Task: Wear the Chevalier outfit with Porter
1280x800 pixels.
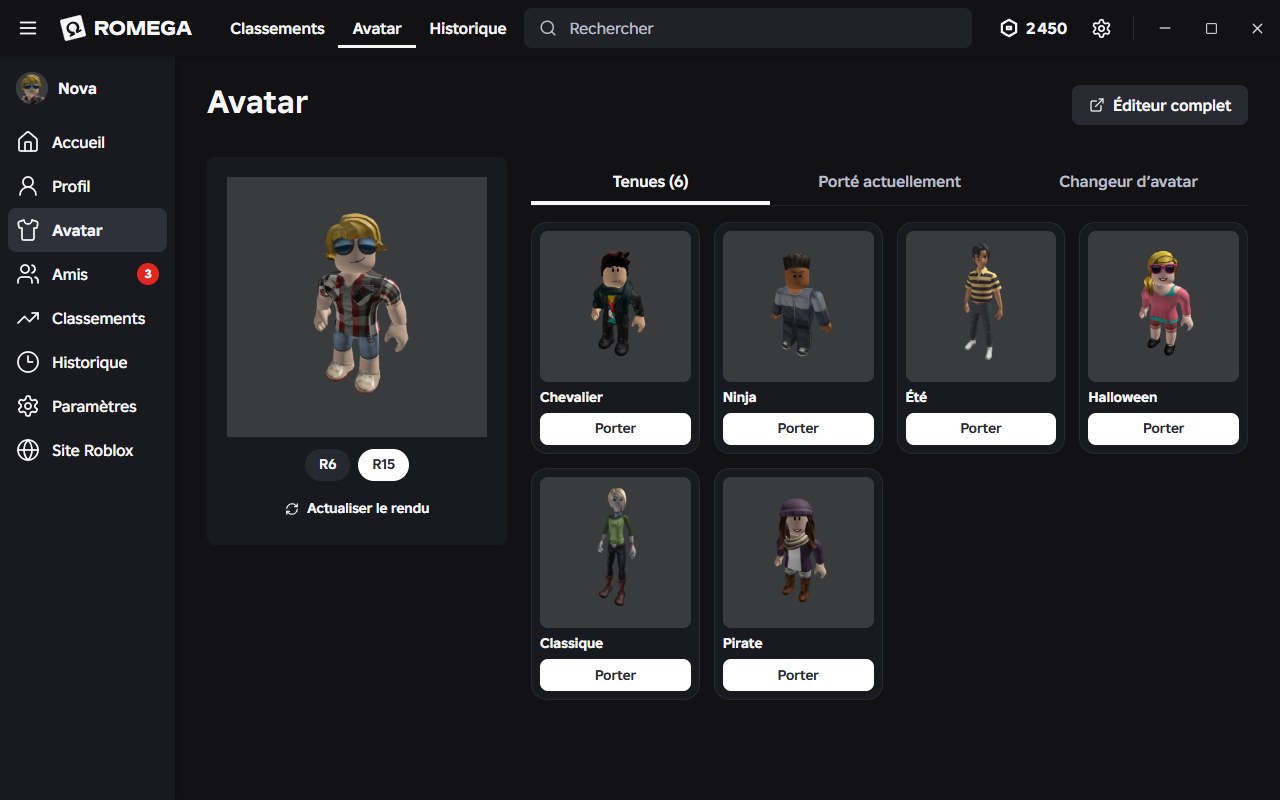Action: point(615,429)
